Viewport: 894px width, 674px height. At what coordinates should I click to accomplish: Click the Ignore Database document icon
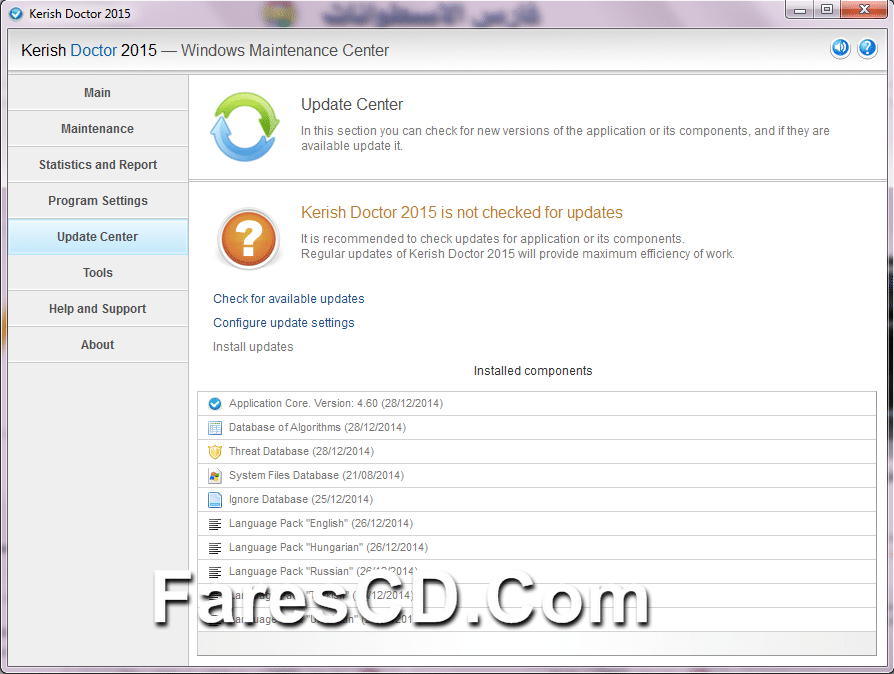click(x=215, y=500)
